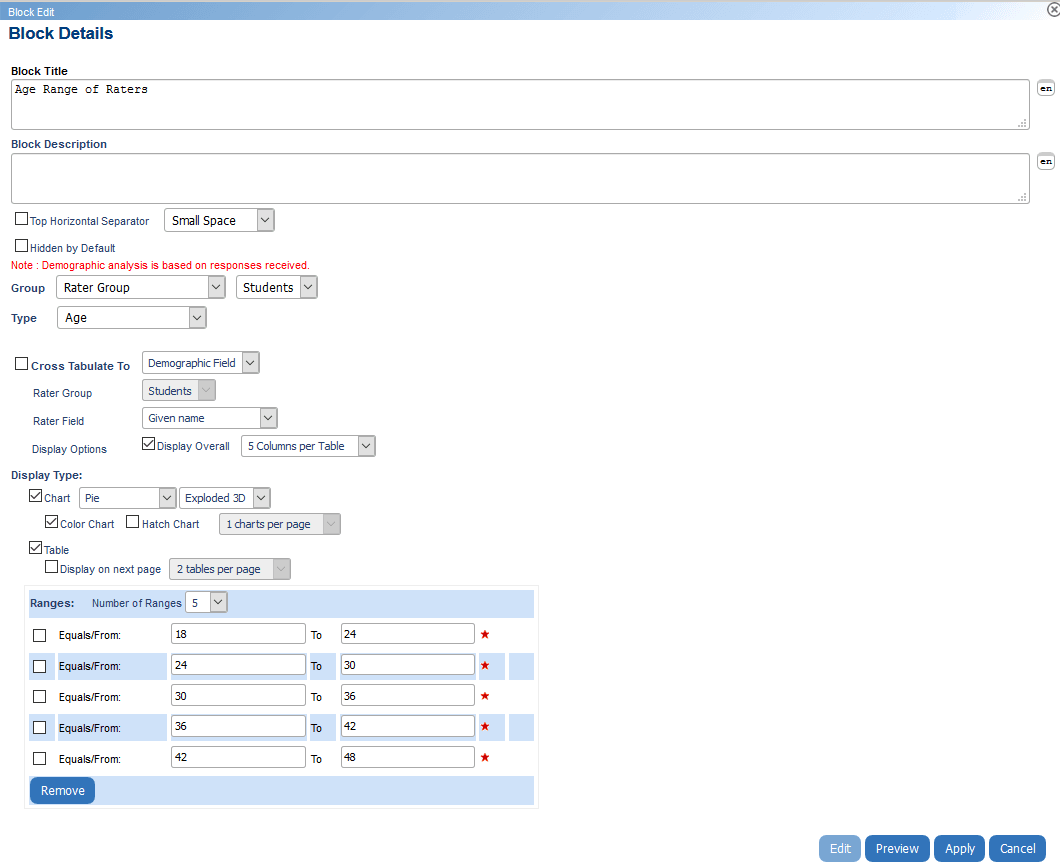Click the From field containing 36
This screenshot has height=866, width=1060.
point(238,726)
